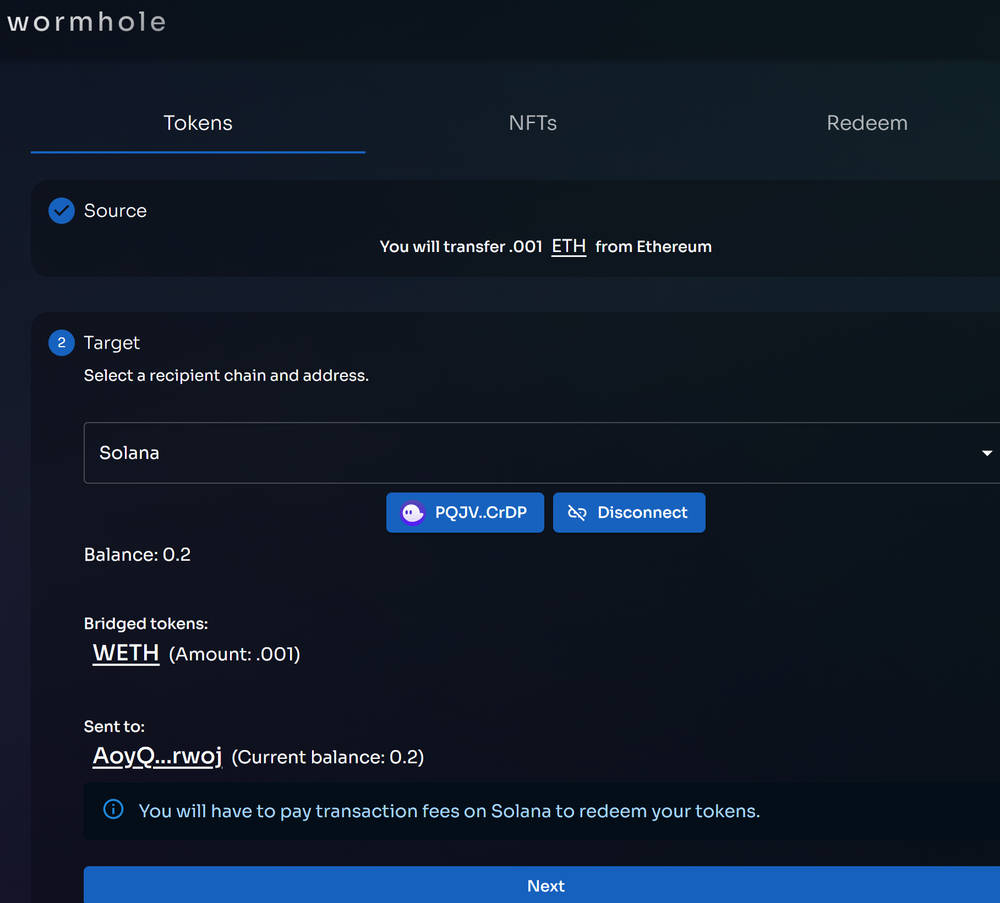Open the Source step header
The width and height of the screenshot is (1000, 903).
click(x=115, y=211)
